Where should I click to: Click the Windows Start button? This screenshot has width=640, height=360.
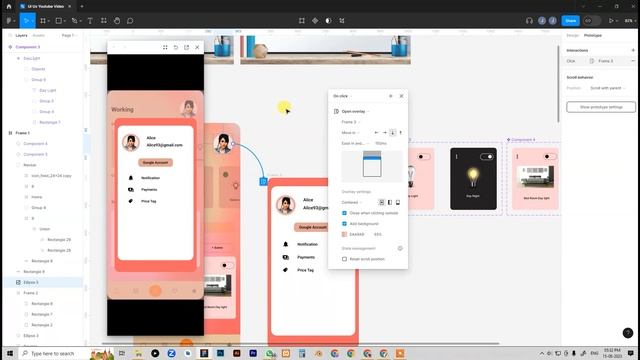pos(10,353)
